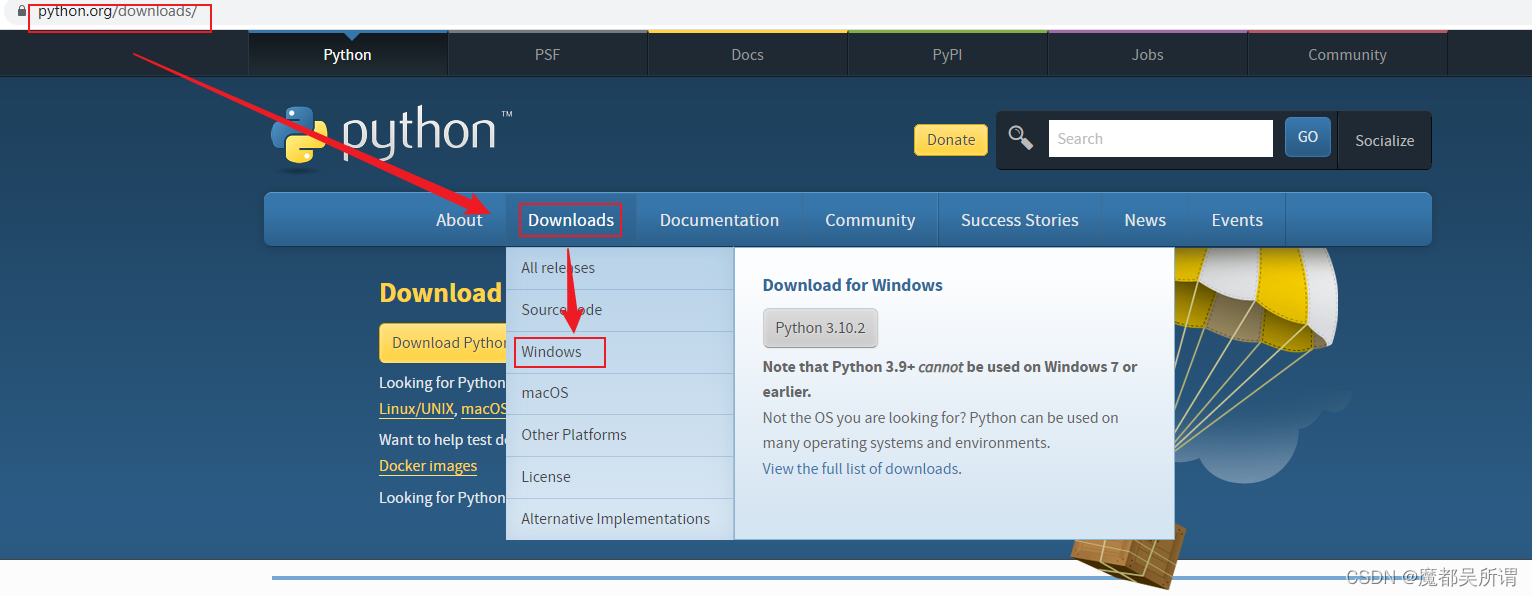Viewport: 1532px width, 596px height.
Task: Select Source code in Downloads menu
Action: point(620,310)
